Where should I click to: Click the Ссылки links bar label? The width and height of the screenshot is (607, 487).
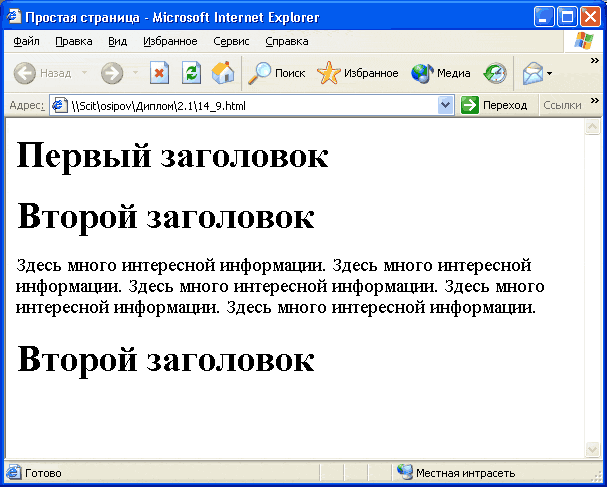point(562,105)
